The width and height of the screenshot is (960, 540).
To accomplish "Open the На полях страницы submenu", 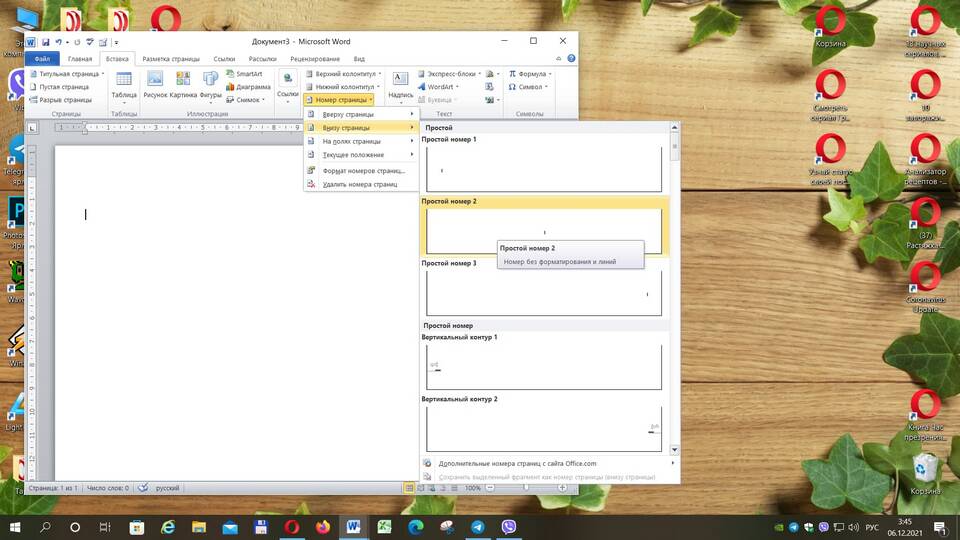I will (361, 141).
